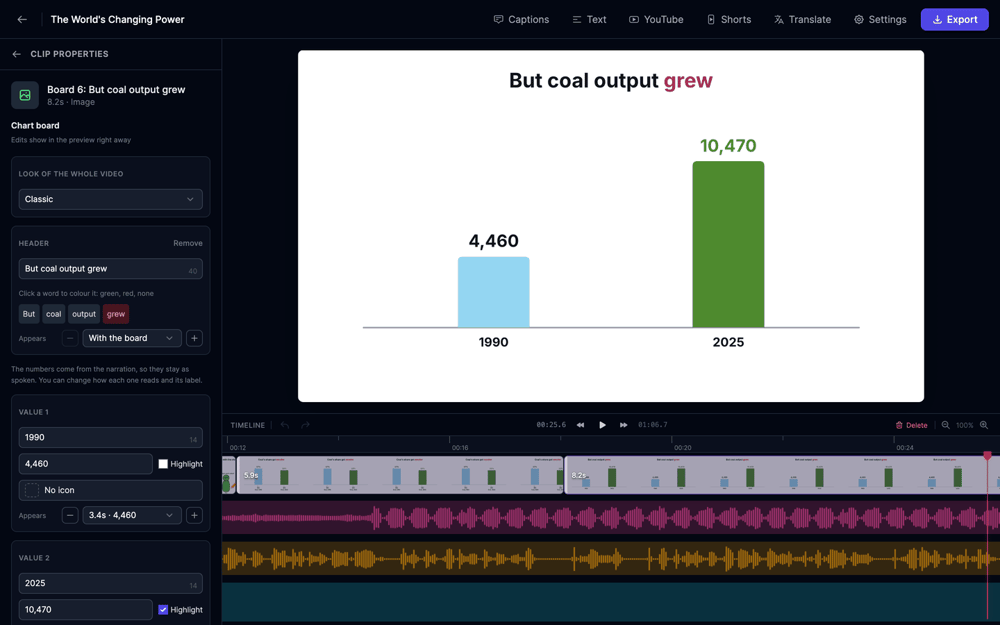The image size is (1000, 625).
Task: Undo last timeline action
Action: [x=285, y=425]
